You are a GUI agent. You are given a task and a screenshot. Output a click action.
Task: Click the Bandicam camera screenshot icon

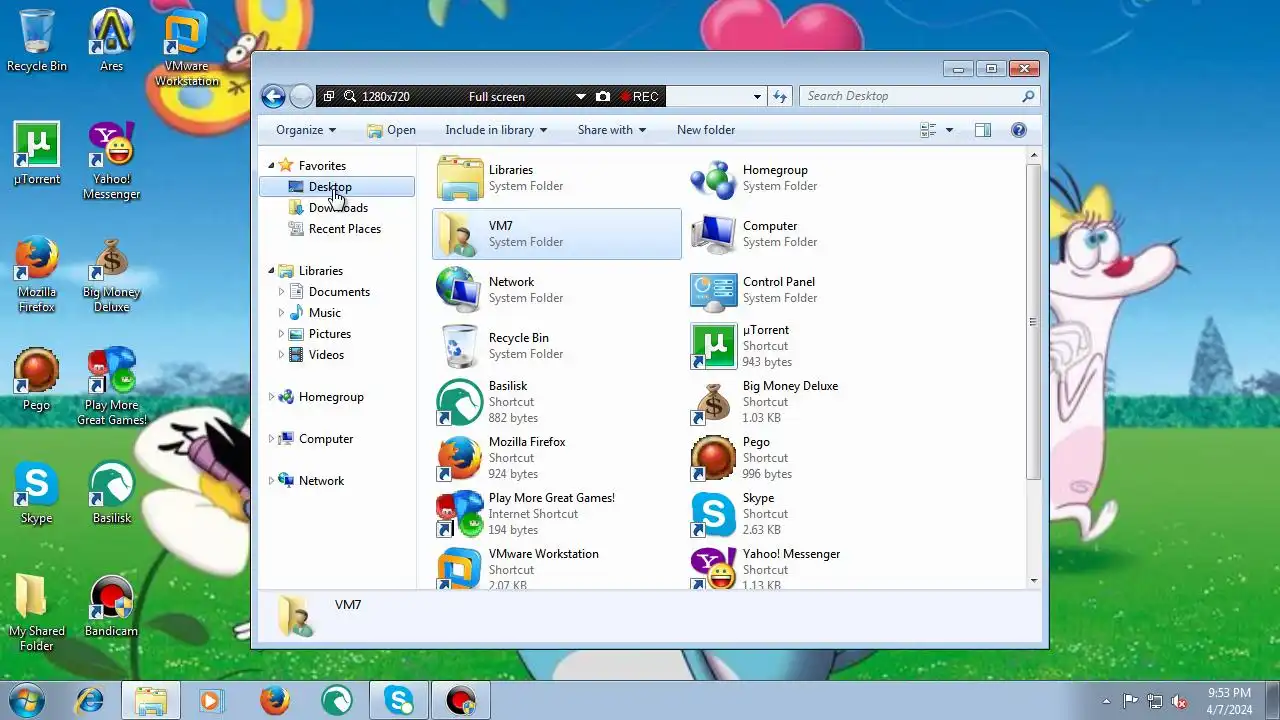603,96
